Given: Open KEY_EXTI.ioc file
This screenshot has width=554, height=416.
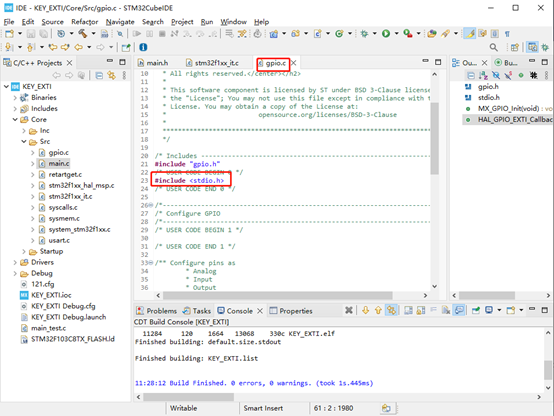Looking at the screenshot, I should tap(51, 295).
